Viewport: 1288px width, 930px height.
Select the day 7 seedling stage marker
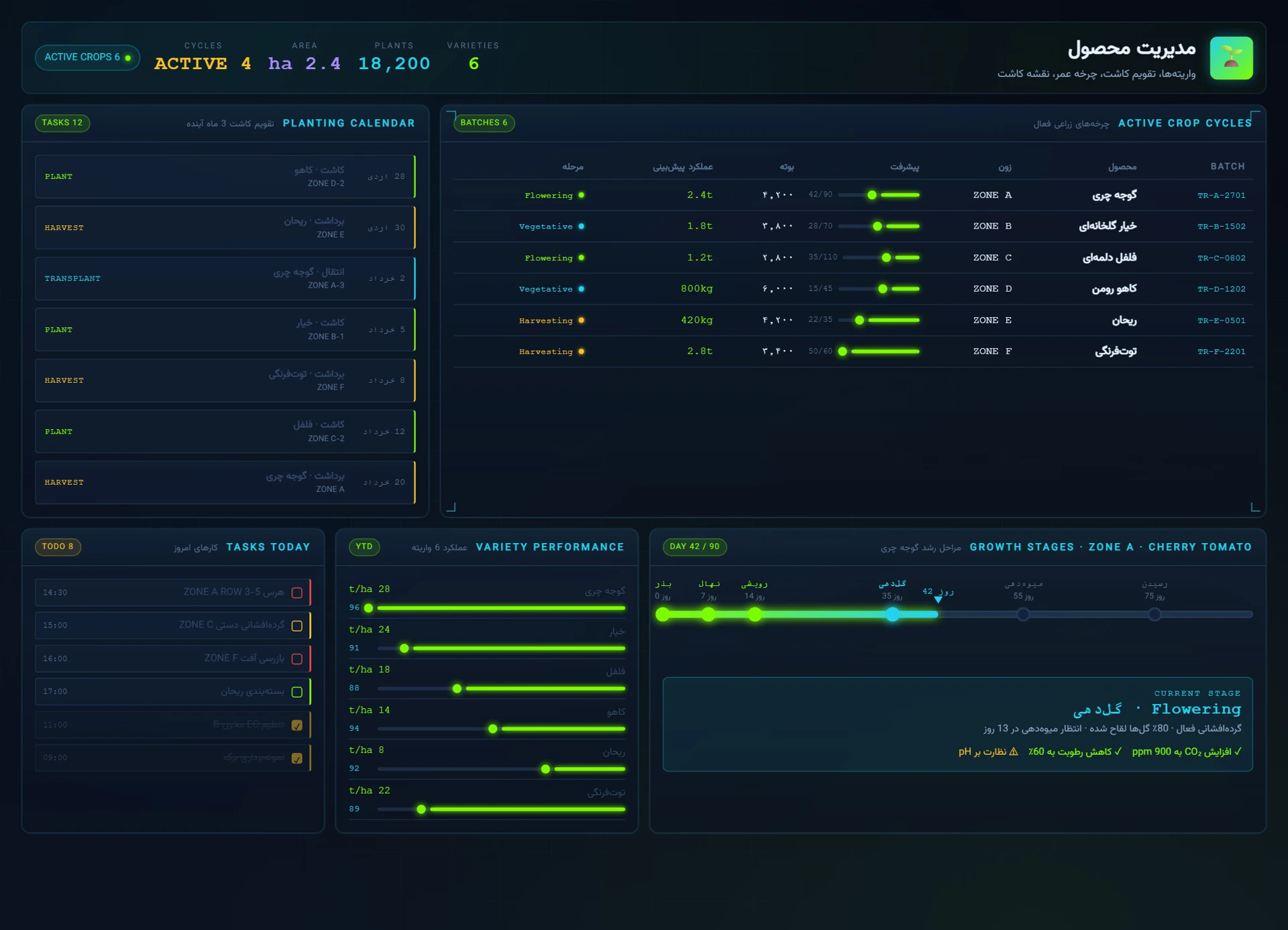708,614
